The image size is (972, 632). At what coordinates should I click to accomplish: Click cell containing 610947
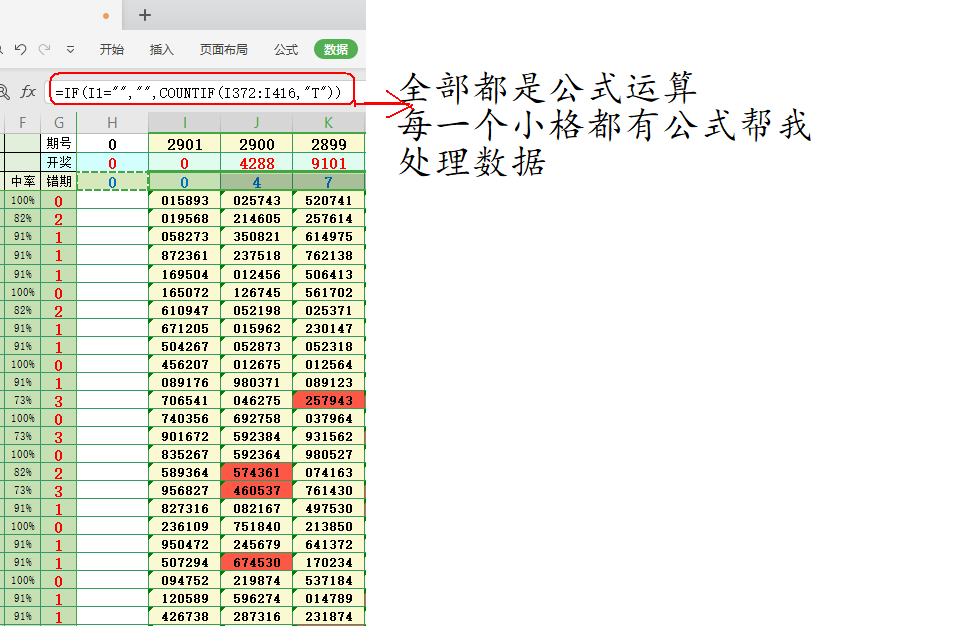coord(185,310)
